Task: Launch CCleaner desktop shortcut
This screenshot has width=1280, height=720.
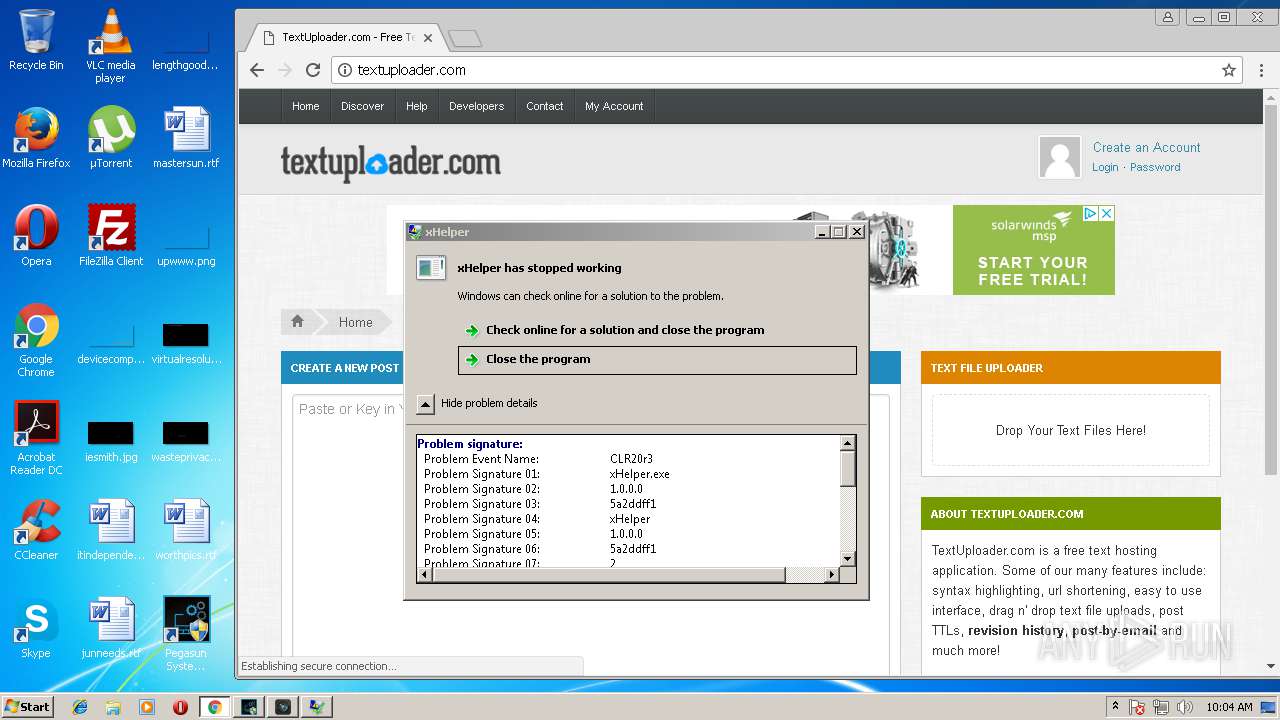Action: click(36, 530)
